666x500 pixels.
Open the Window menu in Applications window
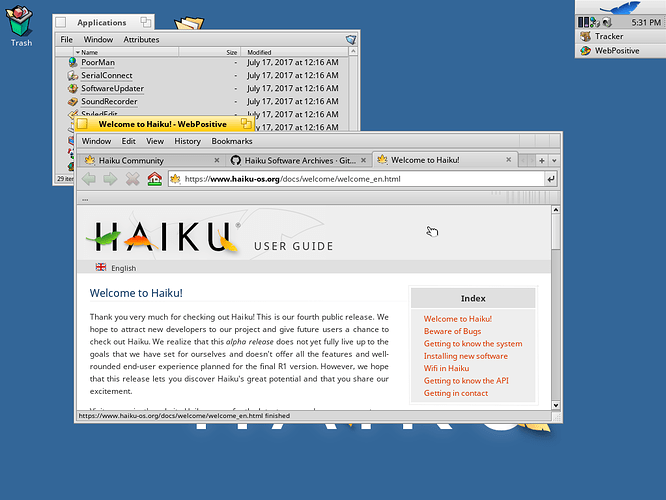click(x=98, y=40)
